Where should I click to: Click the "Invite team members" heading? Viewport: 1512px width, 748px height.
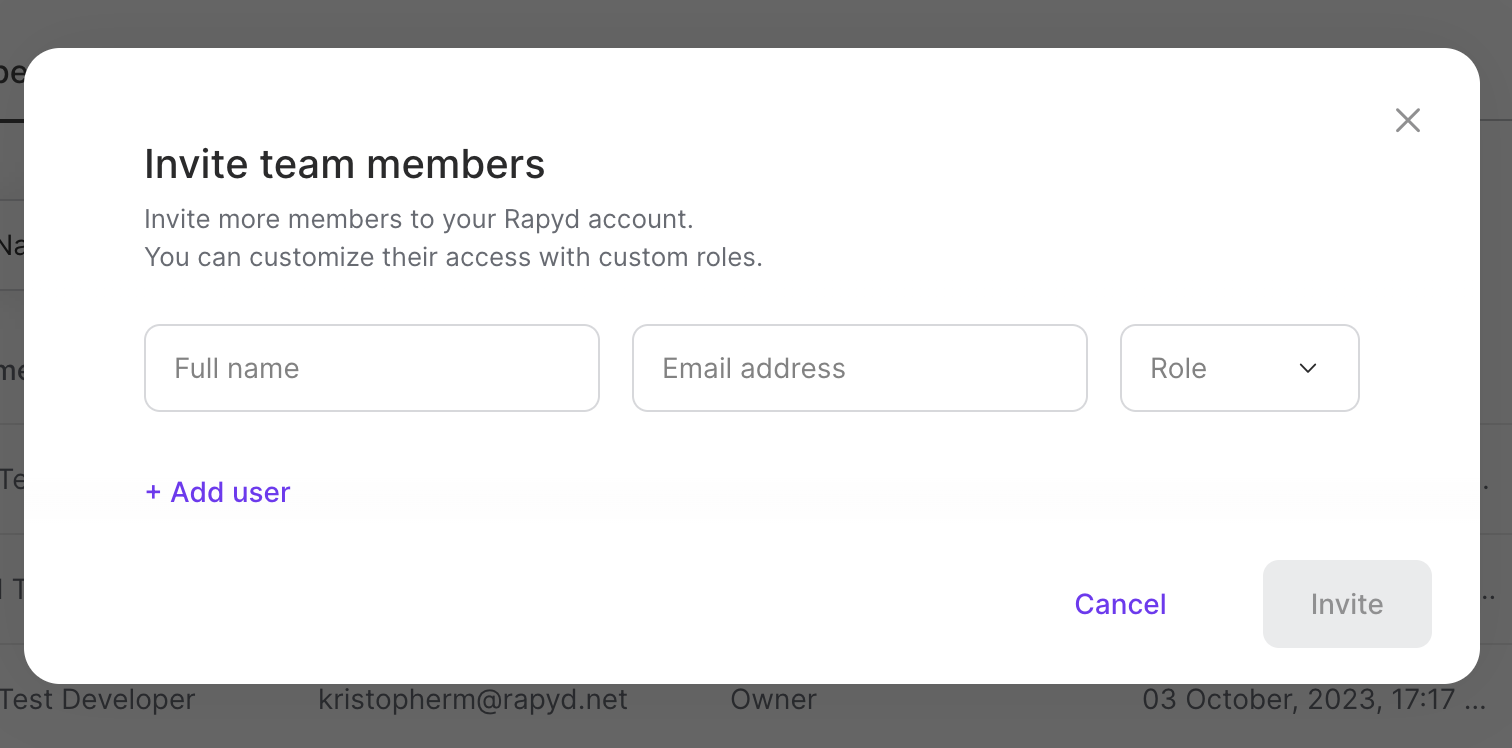(344, 164)
